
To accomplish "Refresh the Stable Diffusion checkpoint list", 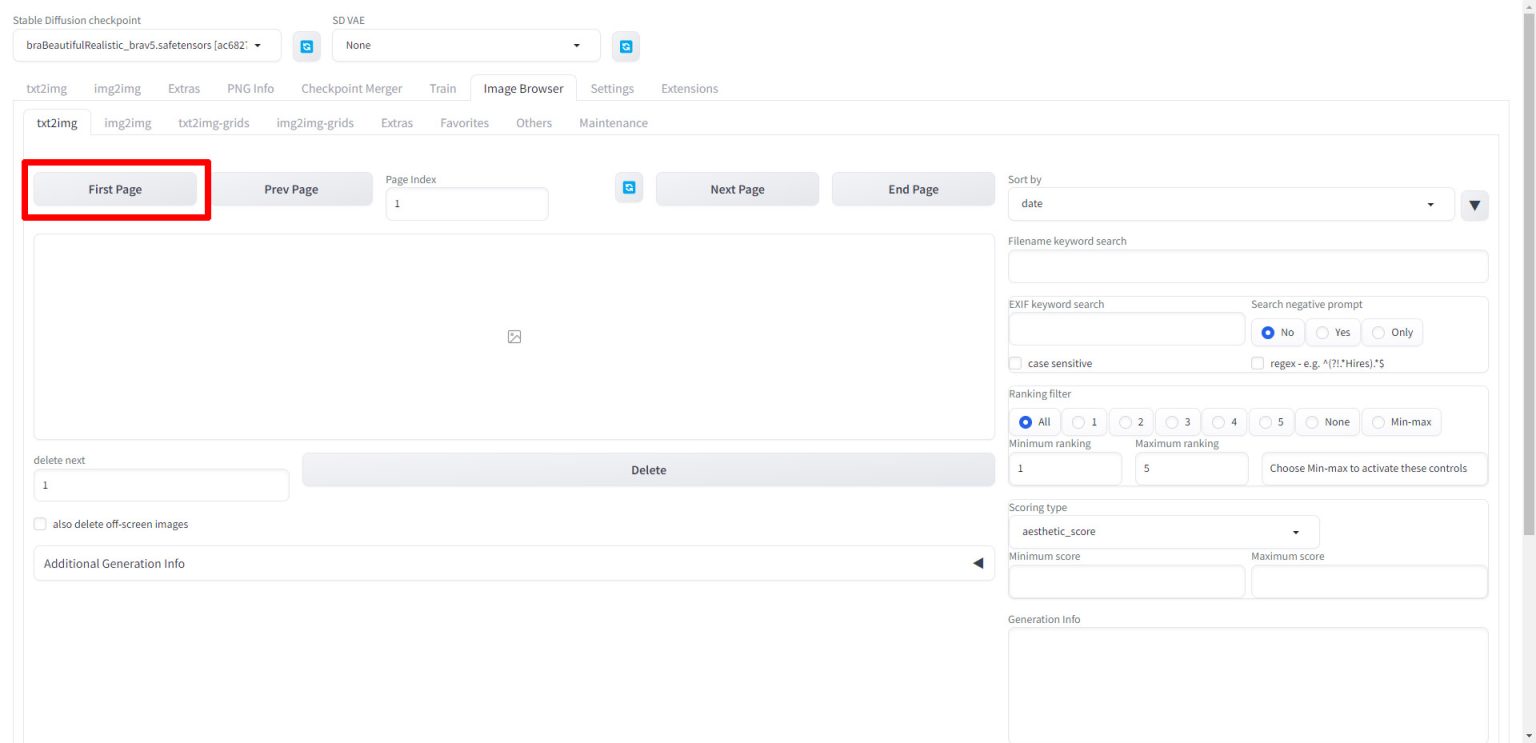I will (307, 46).
